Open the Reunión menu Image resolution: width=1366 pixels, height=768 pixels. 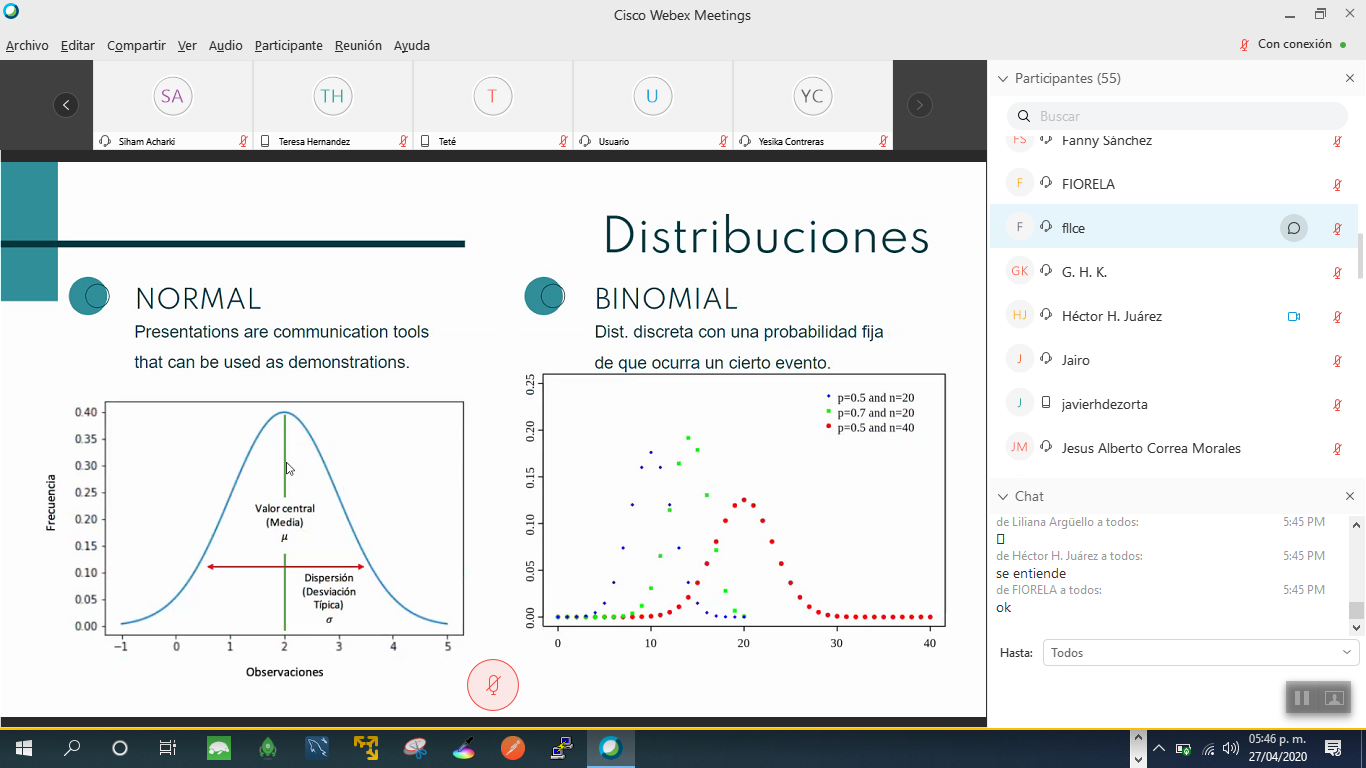358,45
